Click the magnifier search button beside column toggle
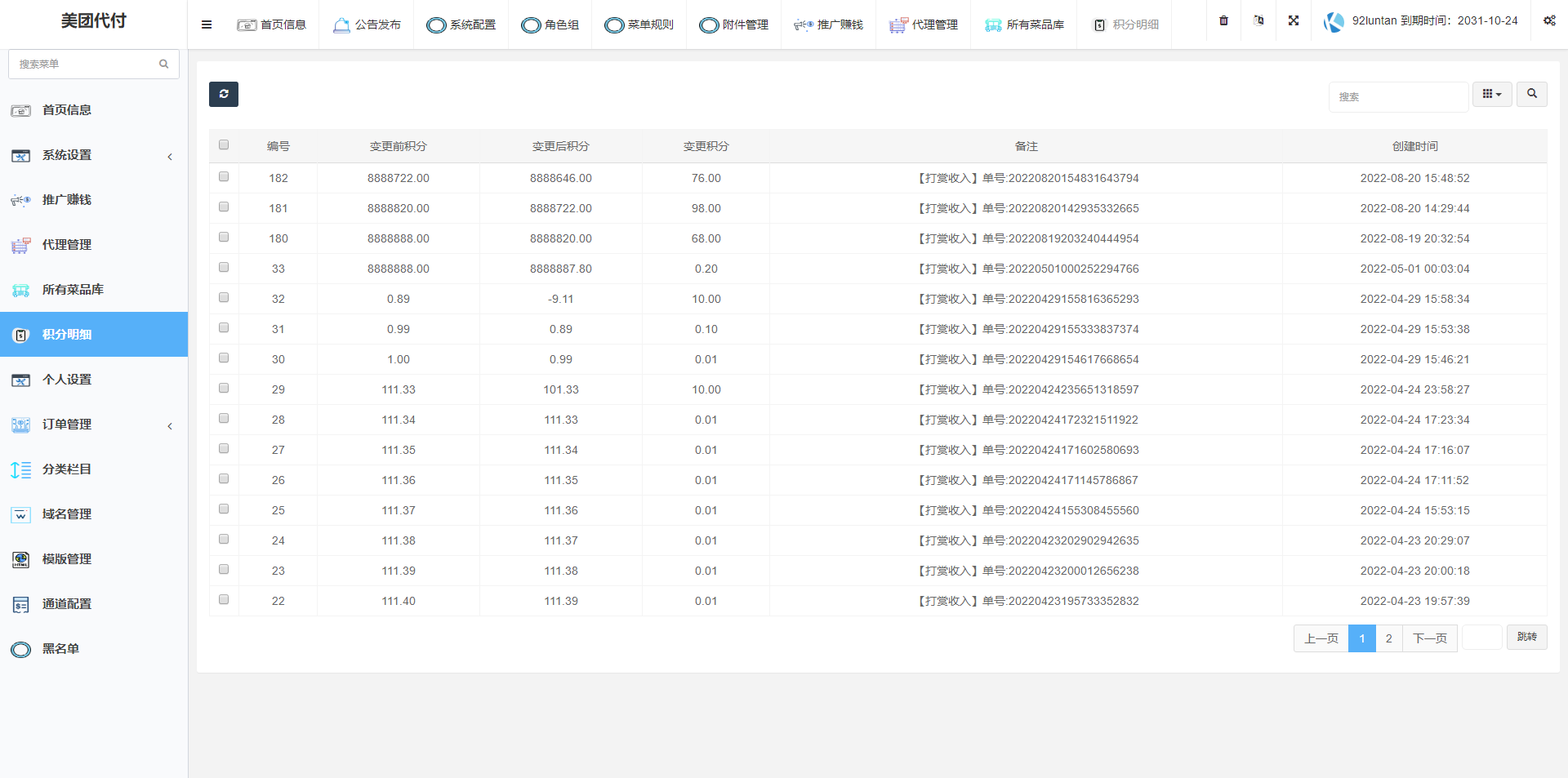Image resolution: width=1568 pixels, height=778 pixels. point(1532,94)
